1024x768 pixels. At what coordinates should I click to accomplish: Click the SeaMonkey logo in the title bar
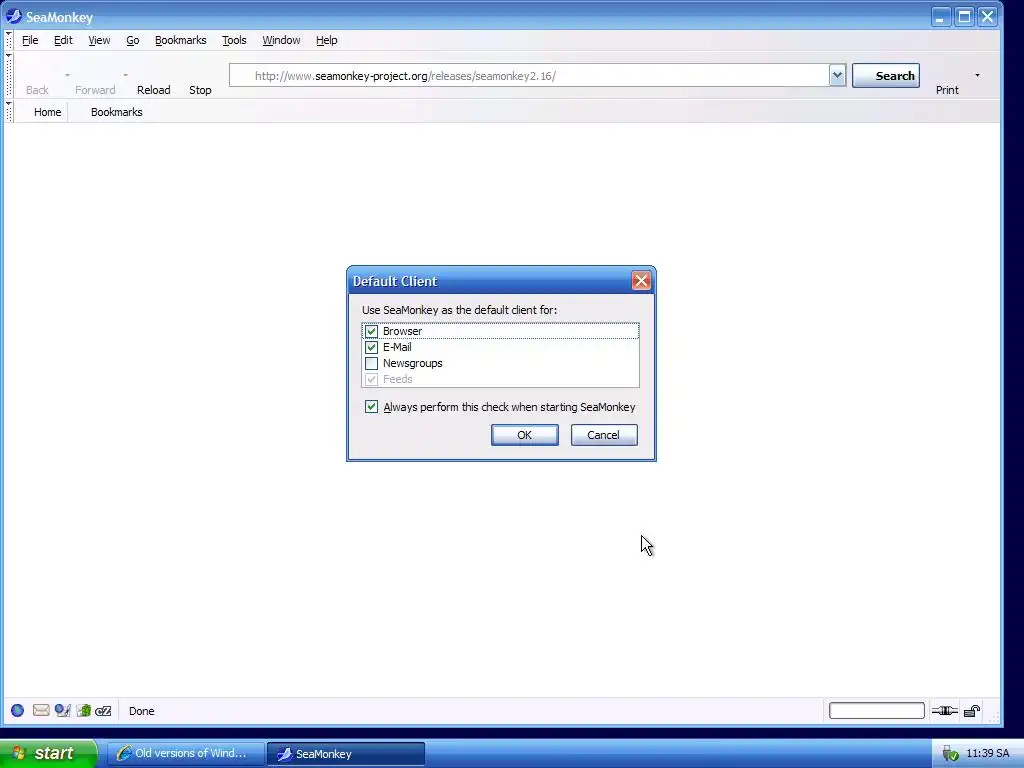(14, 16)
